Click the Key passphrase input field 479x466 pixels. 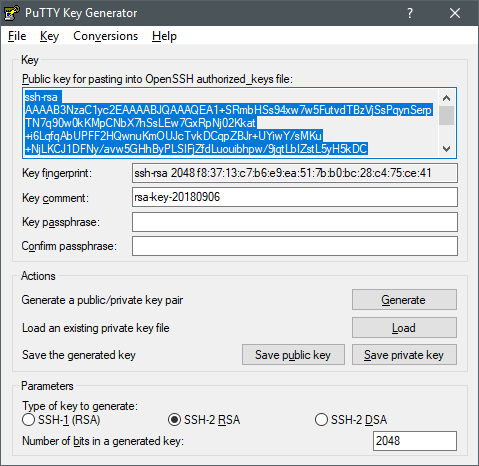[295, 222]
